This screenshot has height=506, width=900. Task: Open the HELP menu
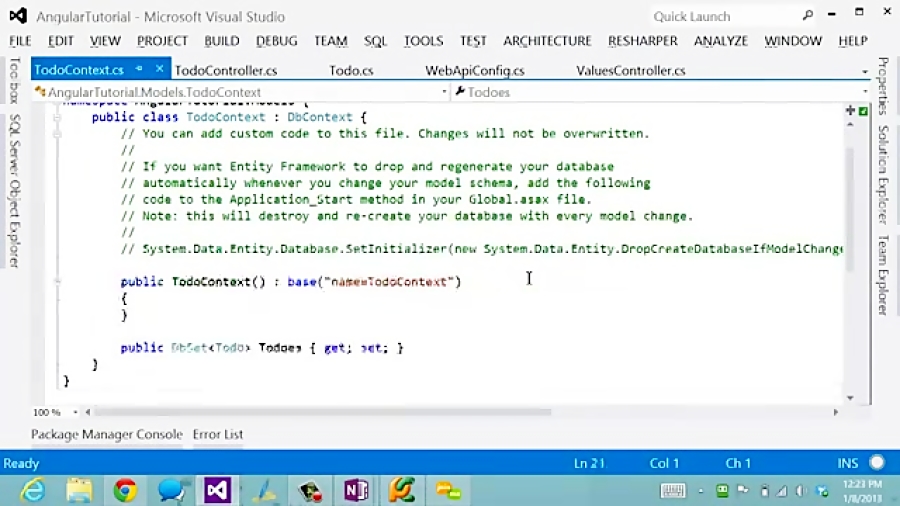coord(852,41)
